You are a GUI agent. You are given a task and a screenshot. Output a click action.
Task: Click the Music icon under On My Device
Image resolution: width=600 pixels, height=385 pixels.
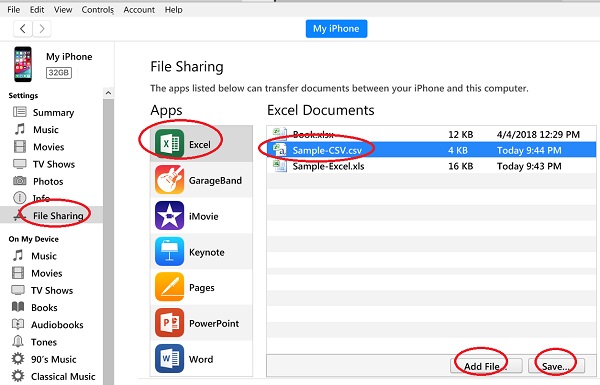coord(18,255)
